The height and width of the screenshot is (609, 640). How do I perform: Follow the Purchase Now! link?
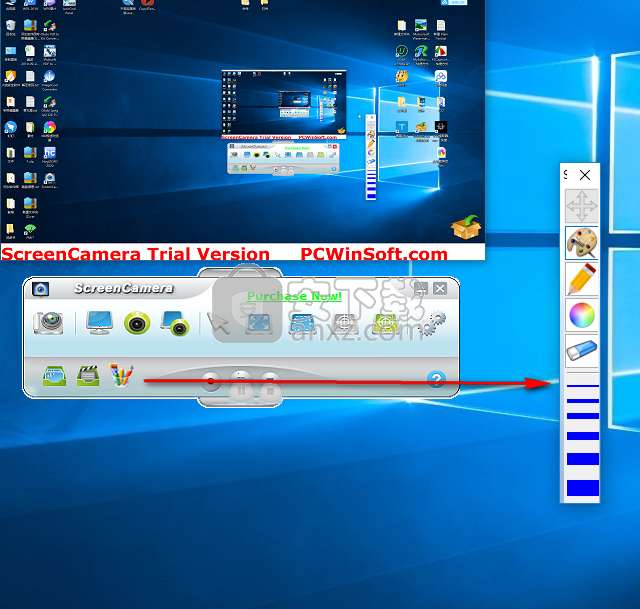(294, 296)
